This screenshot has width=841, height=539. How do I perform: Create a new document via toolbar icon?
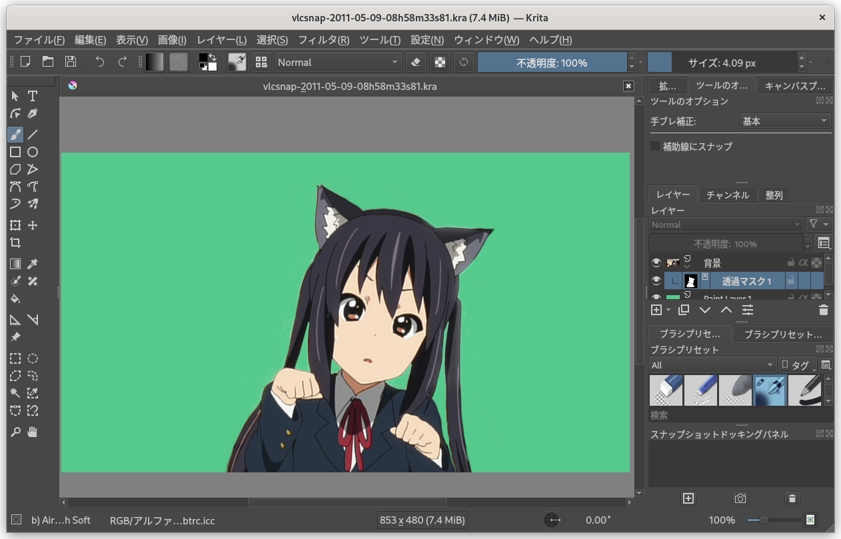(x=25, y=62)
